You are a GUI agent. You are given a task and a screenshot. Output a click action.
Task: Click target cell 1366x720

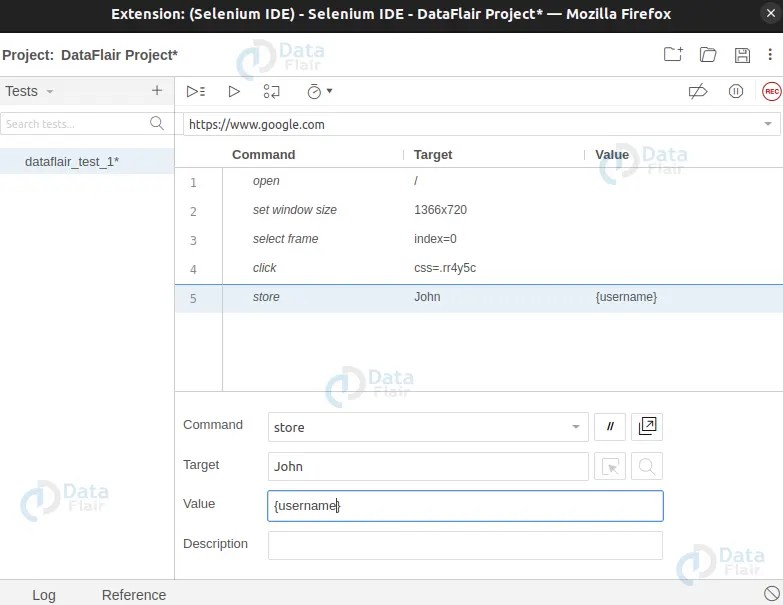coord(440,210)
